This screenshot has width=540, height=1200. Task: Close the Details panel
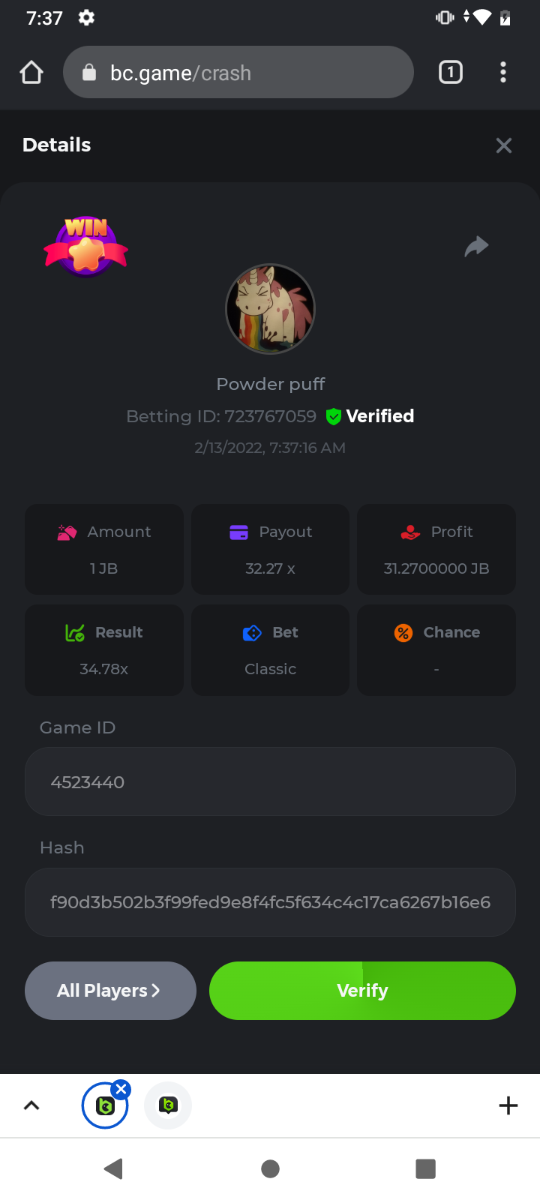point(504,146)
